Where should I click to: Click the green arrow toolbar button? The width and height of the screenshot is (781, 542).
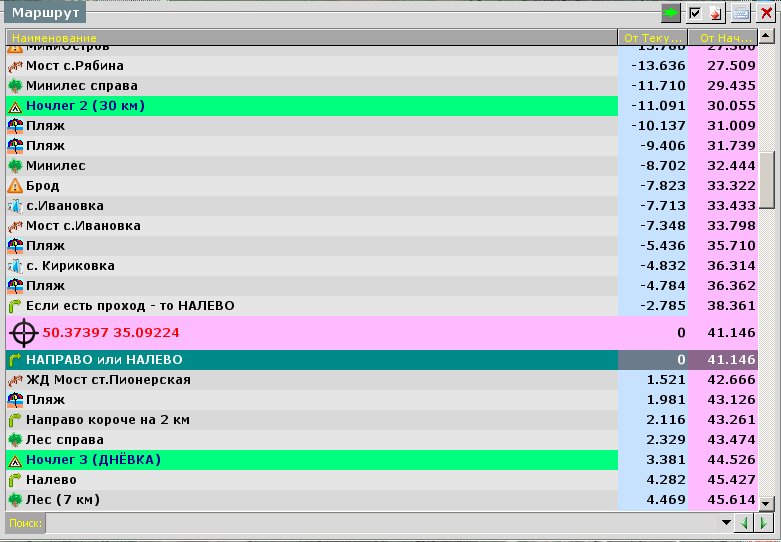(x=671, y=13)
